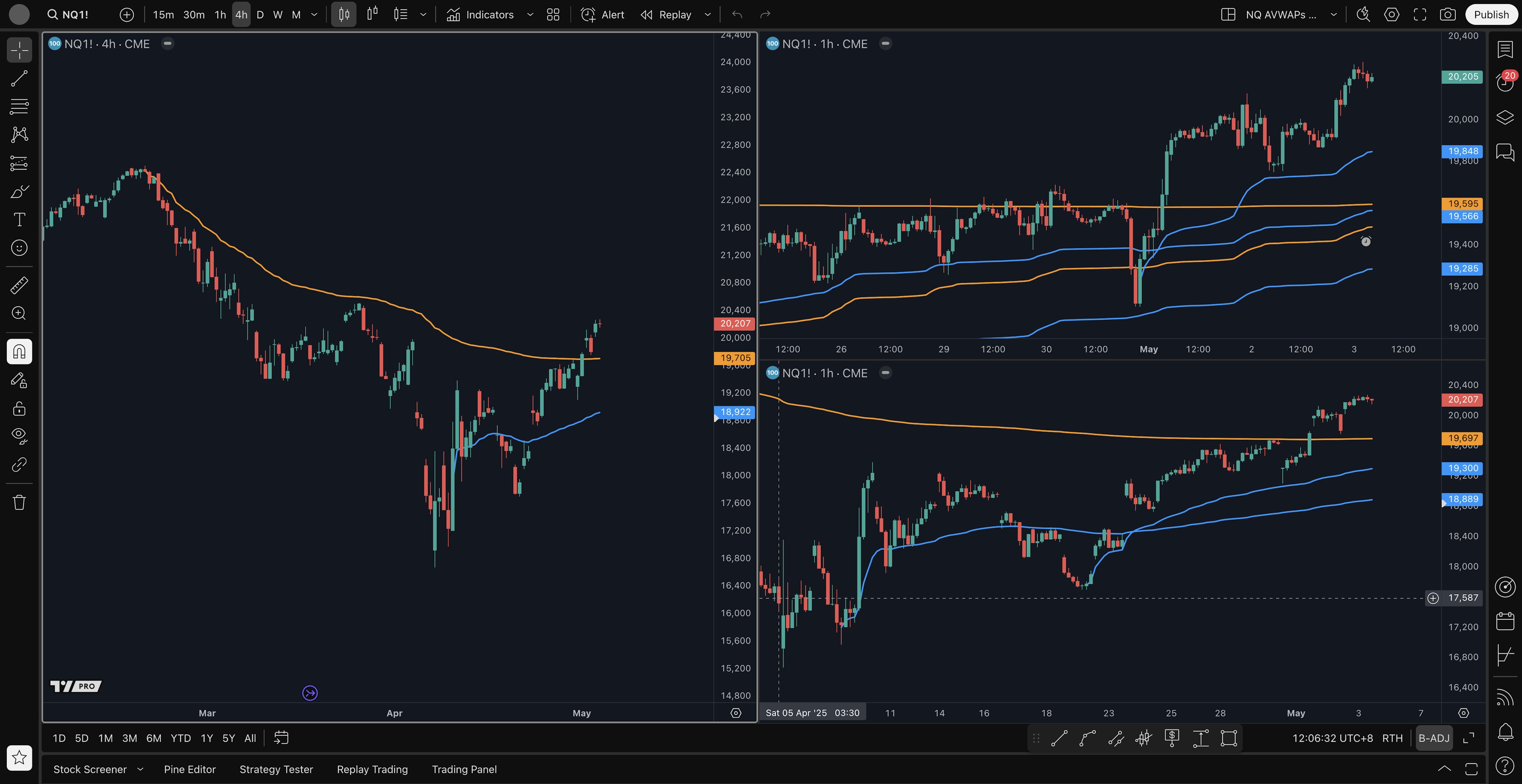Image resolution: width=1522 pixels, height=784 pixels.
Task: Open the Fib retracement tools
Action: (19, 107)
